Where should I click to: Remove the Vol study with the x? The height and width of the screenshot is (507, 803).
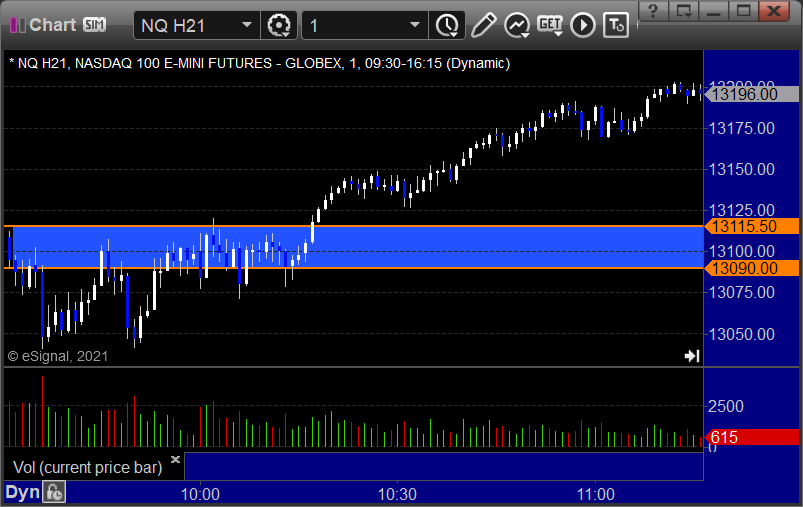pyautogui.click(x=175, y=459)
